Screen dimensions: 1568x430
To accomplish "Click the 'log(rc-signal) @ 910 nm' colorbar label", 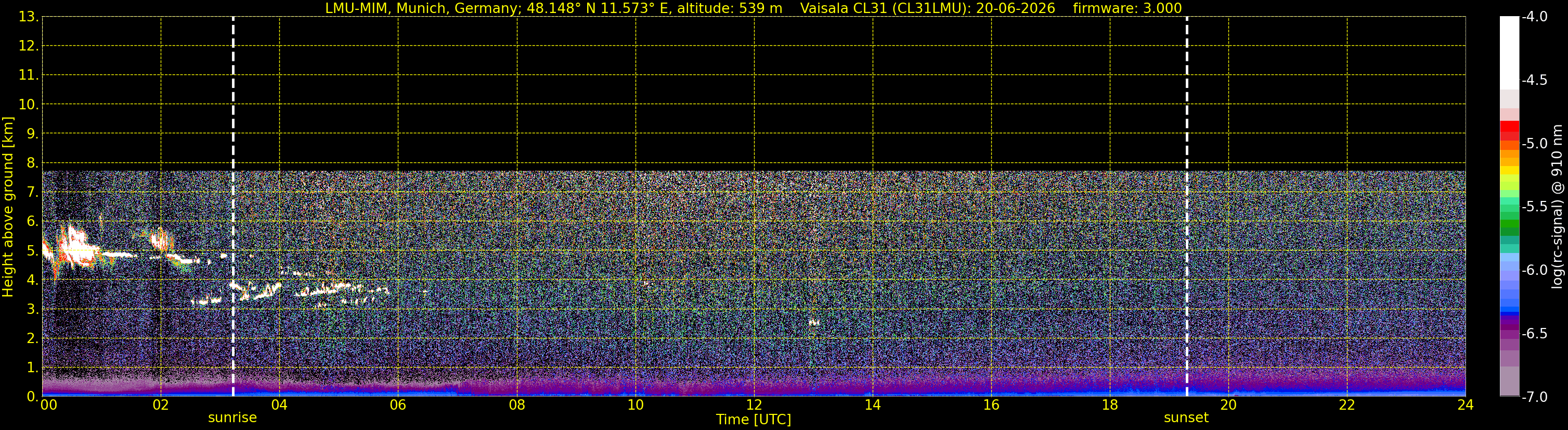I will [x=1558, y=207].
